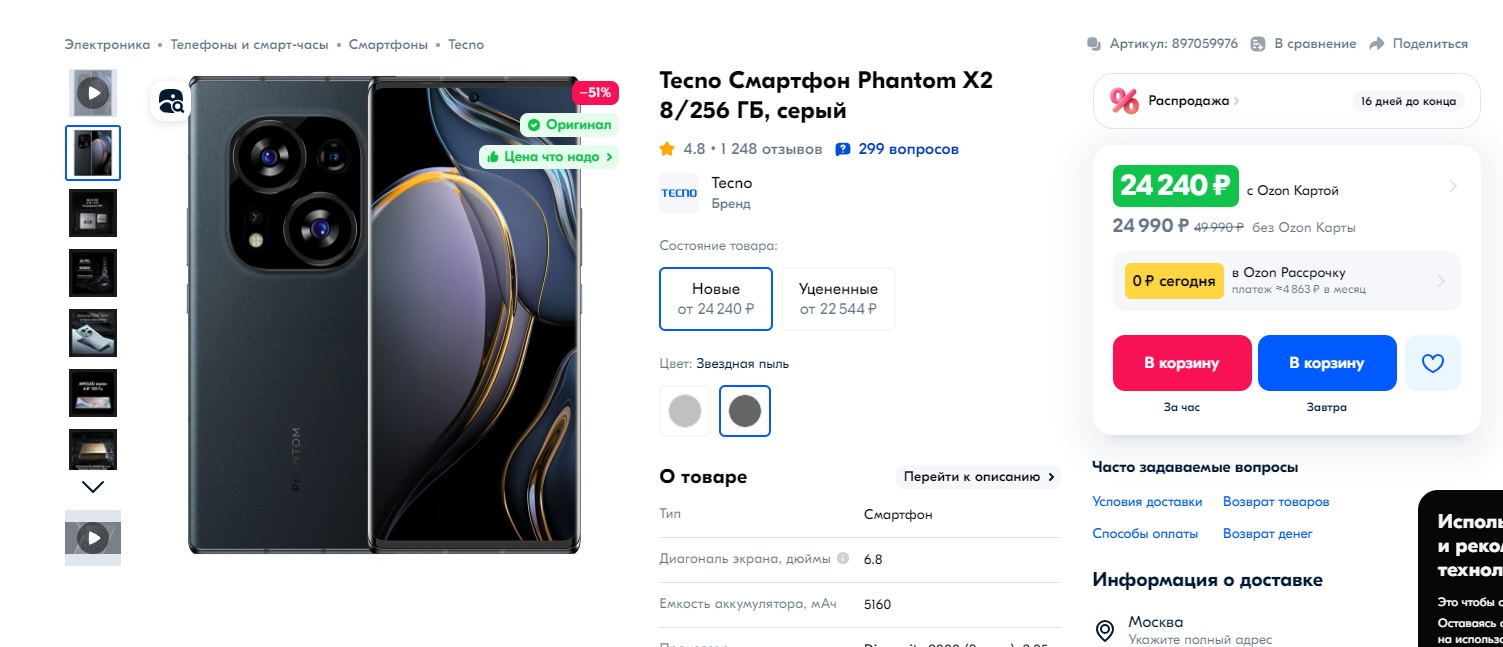Open the Tecno brand logo
The image size is (1503, 647).
[x=679, y=193]
